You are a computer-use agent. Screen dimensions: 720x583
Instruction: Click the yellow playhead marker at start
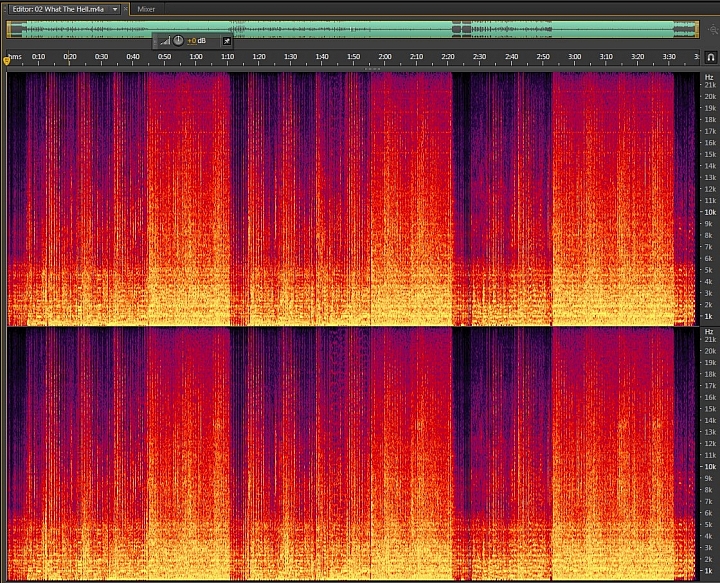(x=6, y=61)
